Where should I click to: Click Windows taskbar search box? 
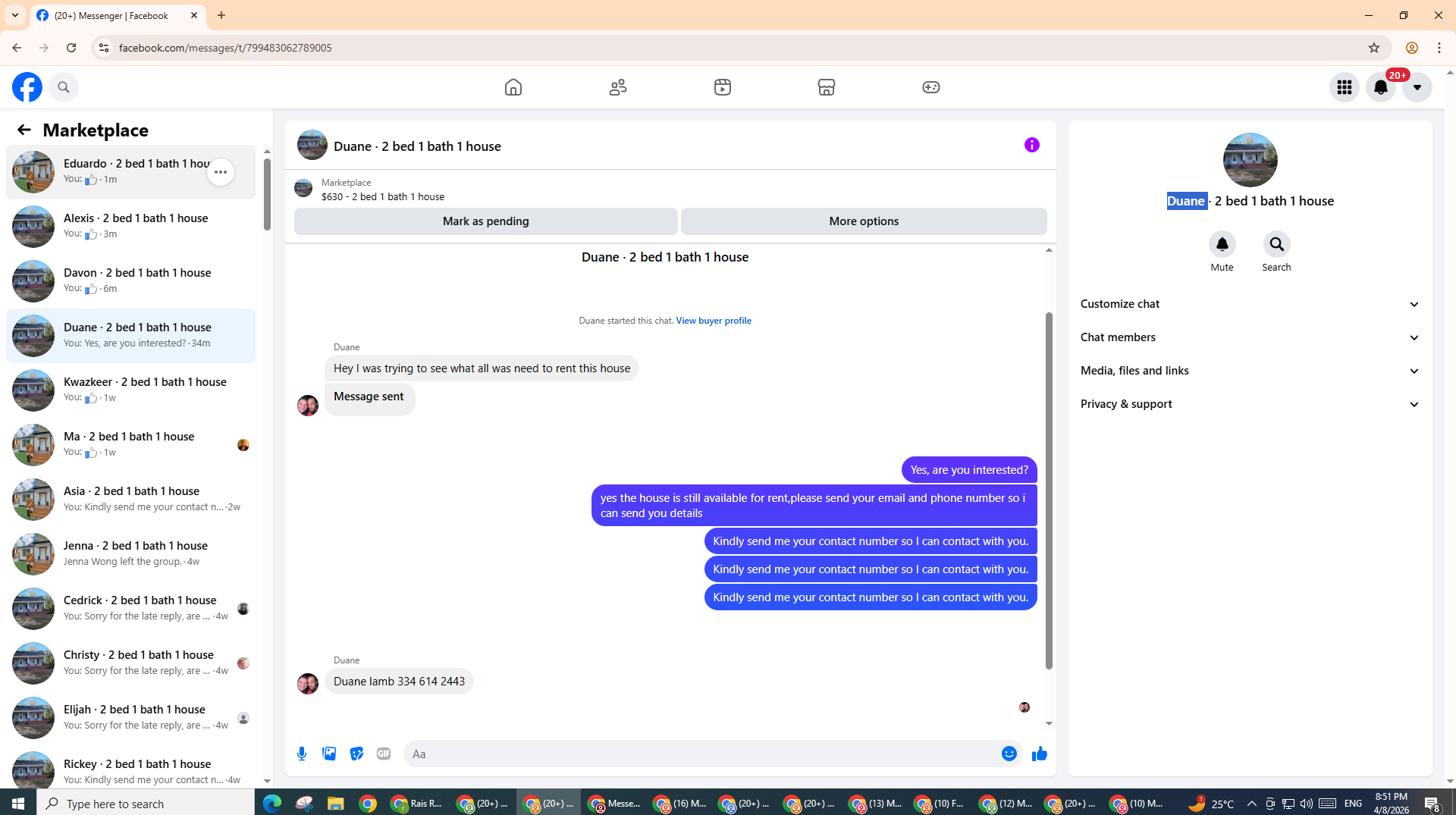(x=146, y=803)
